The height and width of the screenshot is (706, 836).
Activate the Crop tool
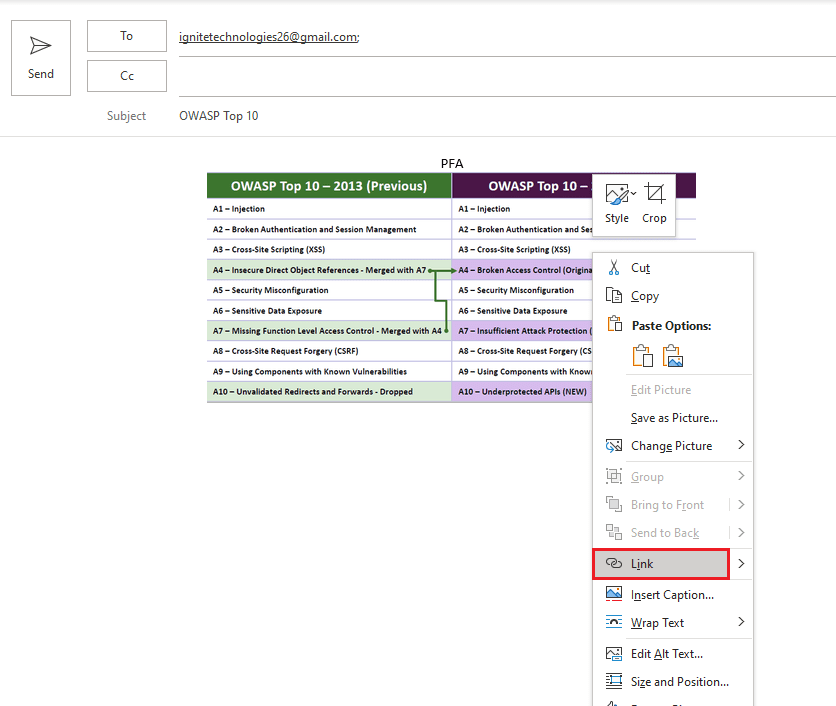[654, 204]
